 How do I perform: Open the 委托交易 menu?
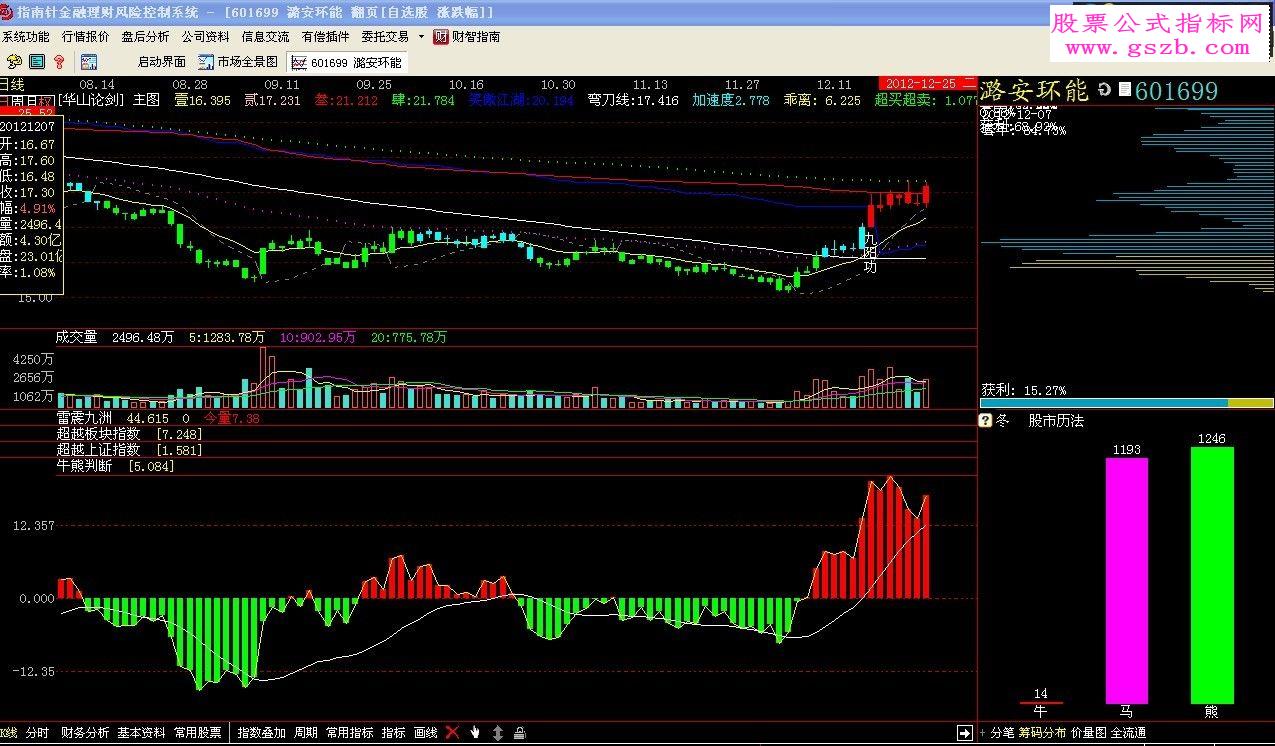[385, 36]
